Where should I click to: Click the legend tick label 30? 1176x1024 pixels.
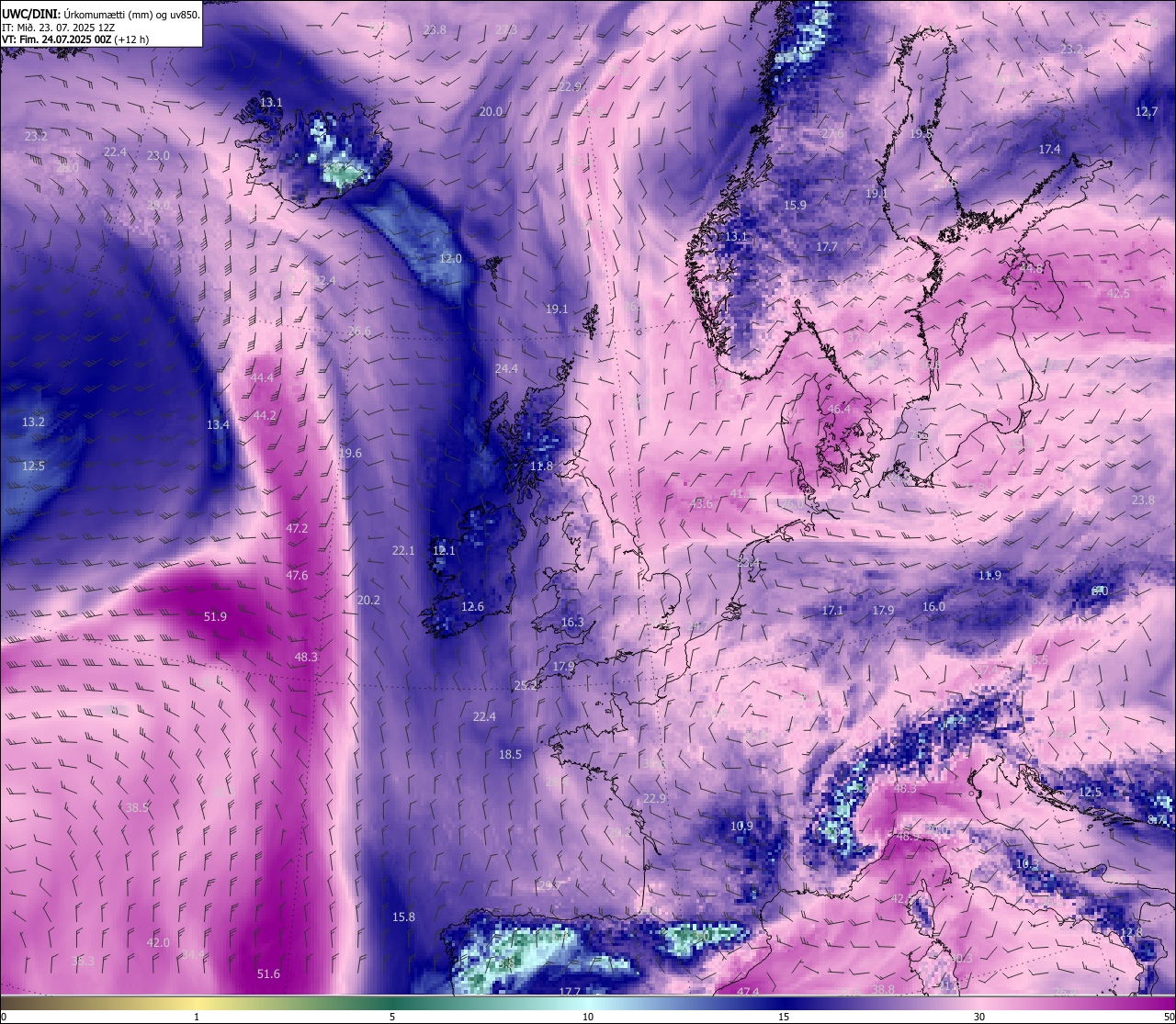click(979, 1017)
